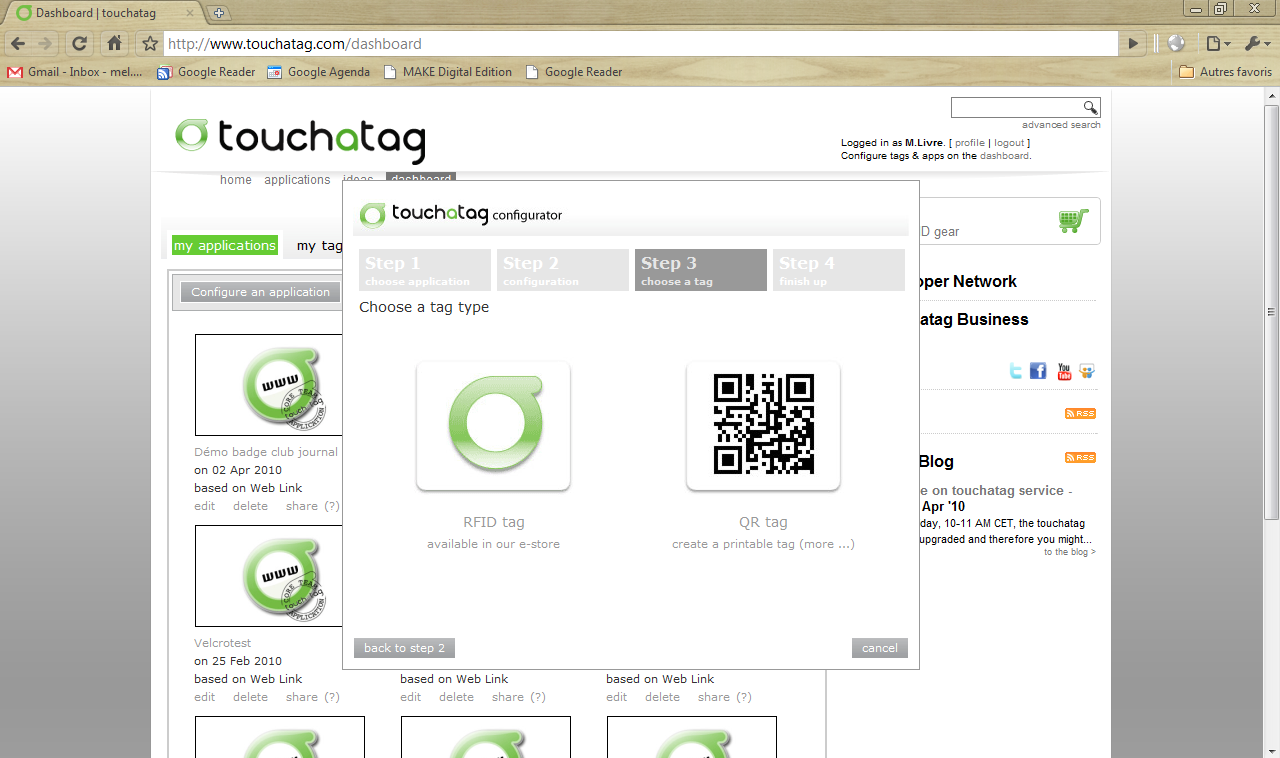Share the Démo badge club journal application
The width and height of the screenshot is (1280, 758).
pyautogui.click(x=302, y=506)
